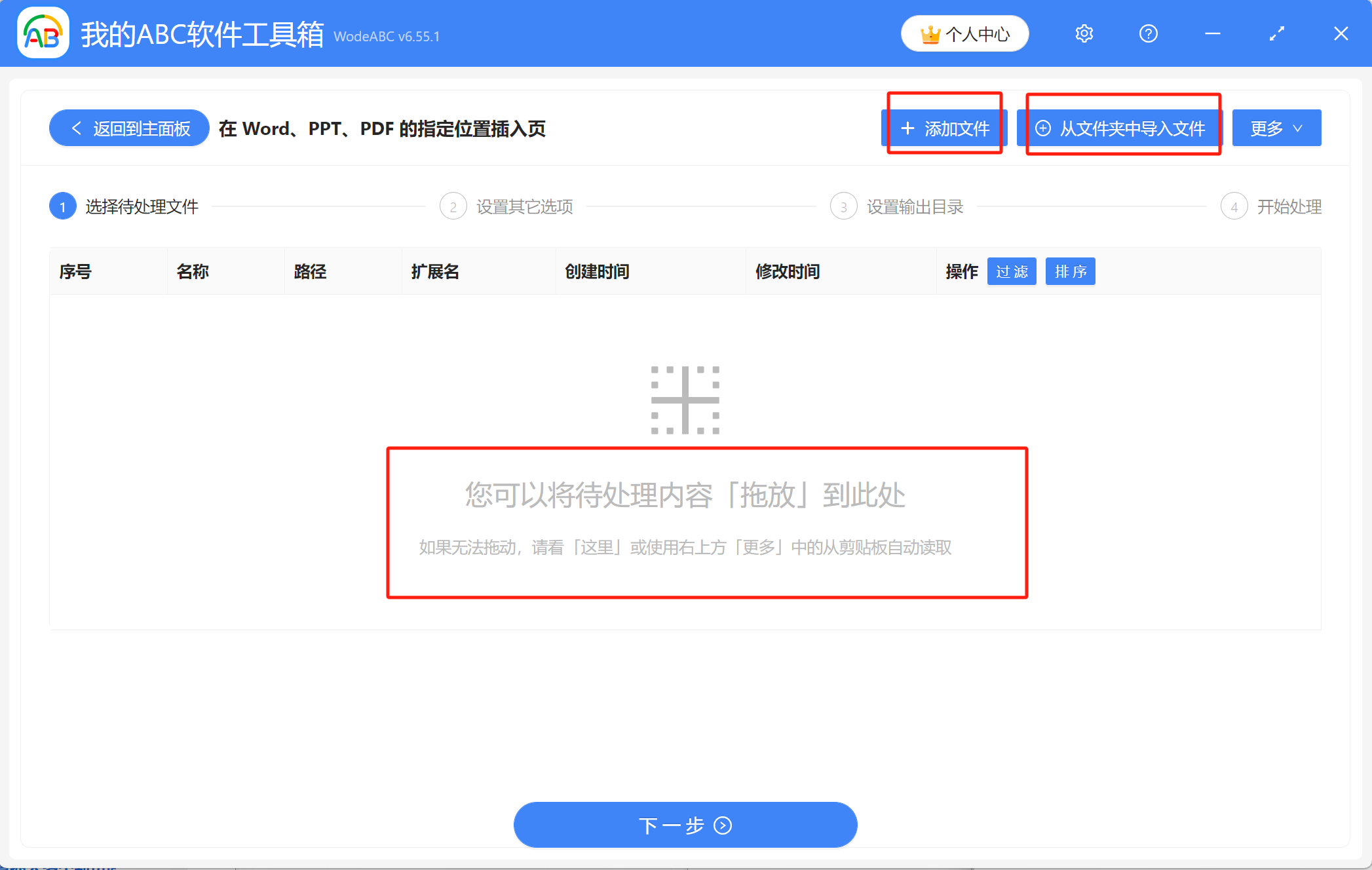Expand the 更多 dropdown menu
The height and width of the screenshot is (870, 1372).
pyautogui.click(x=1276, y=128)
